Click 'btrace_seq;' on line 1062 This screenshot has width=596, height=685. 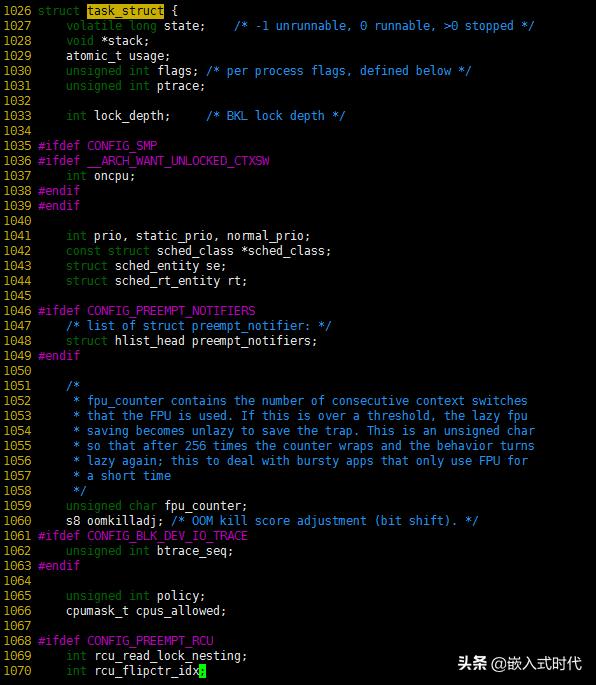pyautogui.click(x=195, y=551)
